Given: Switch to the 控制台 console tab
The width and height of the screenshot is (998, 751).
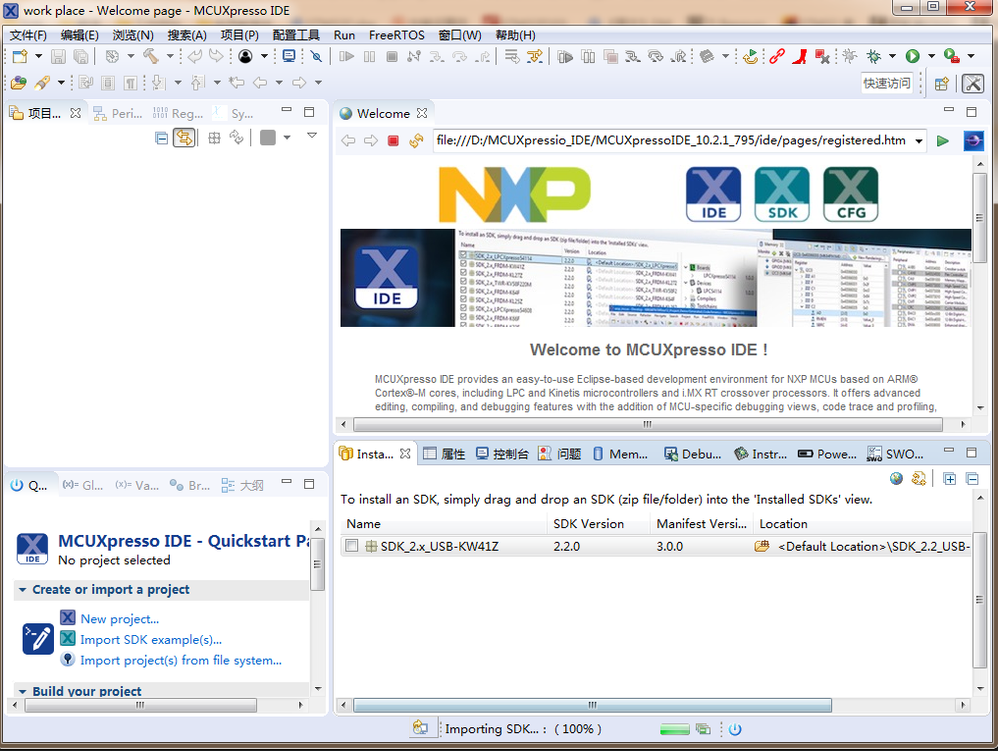Looking at the screenshot, I should point(503,454).
